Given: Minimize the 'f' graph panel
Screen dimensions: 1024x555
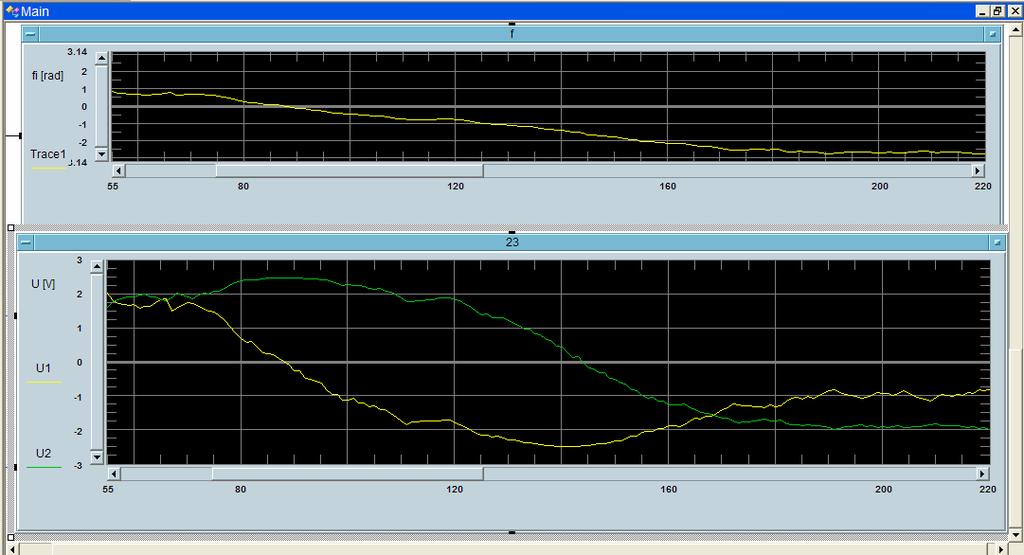Looking at the screenshot, I should click(30, 34).
